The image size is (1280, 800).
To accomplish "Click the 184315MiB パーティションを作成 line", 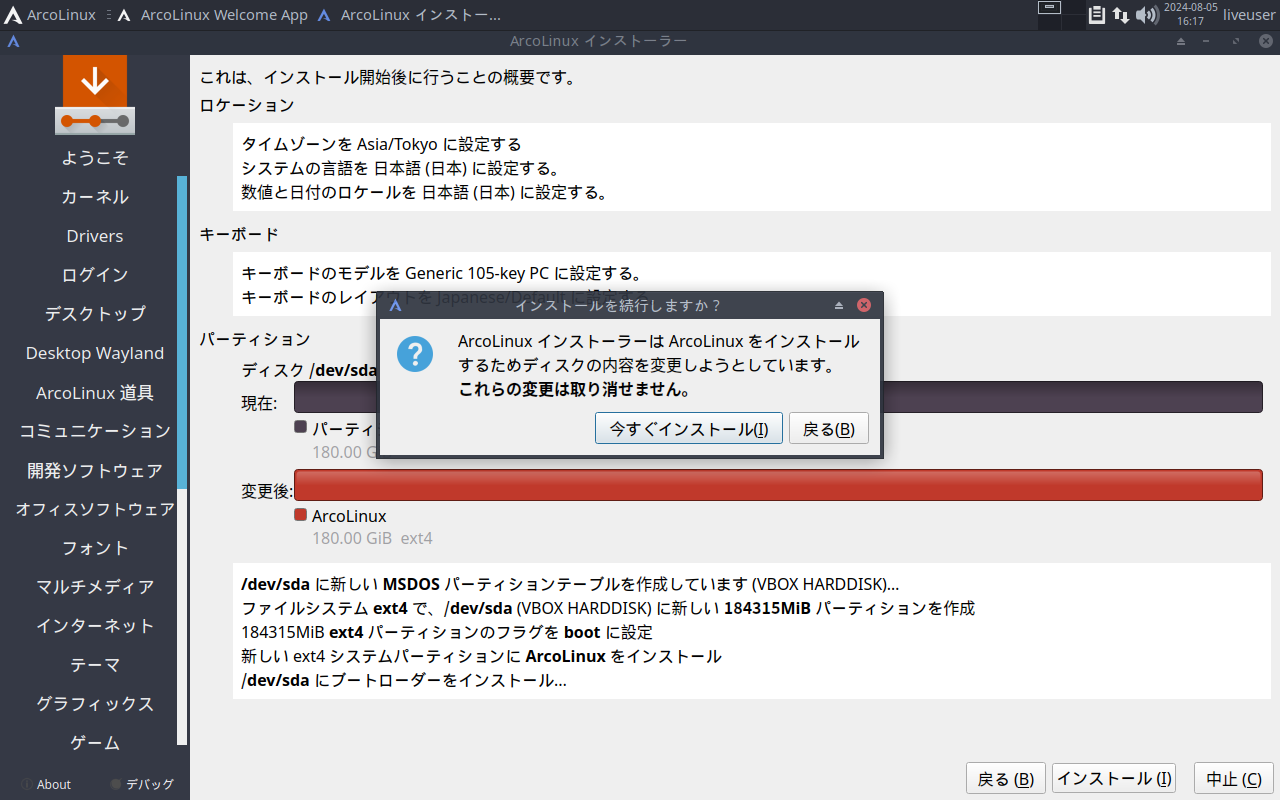I will point(608,608).
